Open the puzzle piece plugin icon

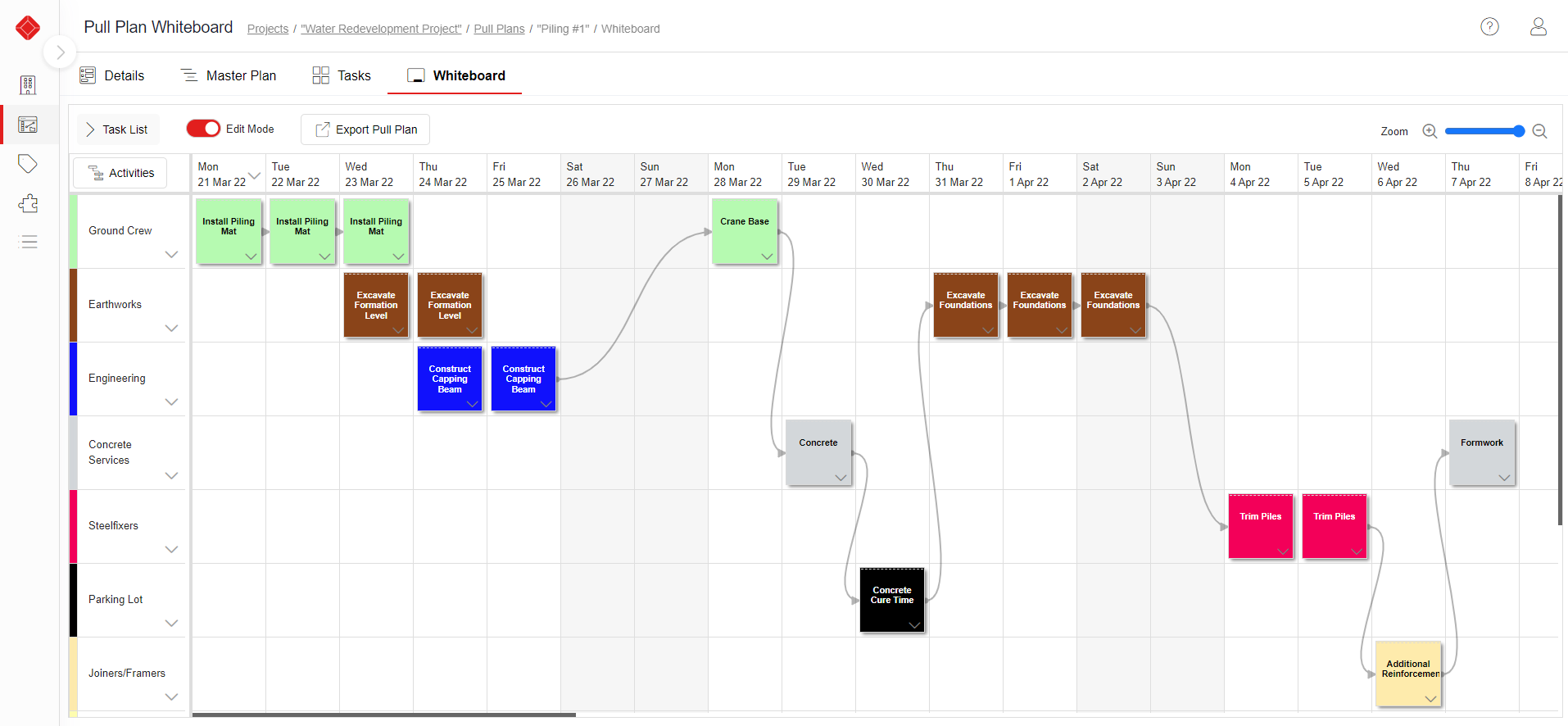28,203
